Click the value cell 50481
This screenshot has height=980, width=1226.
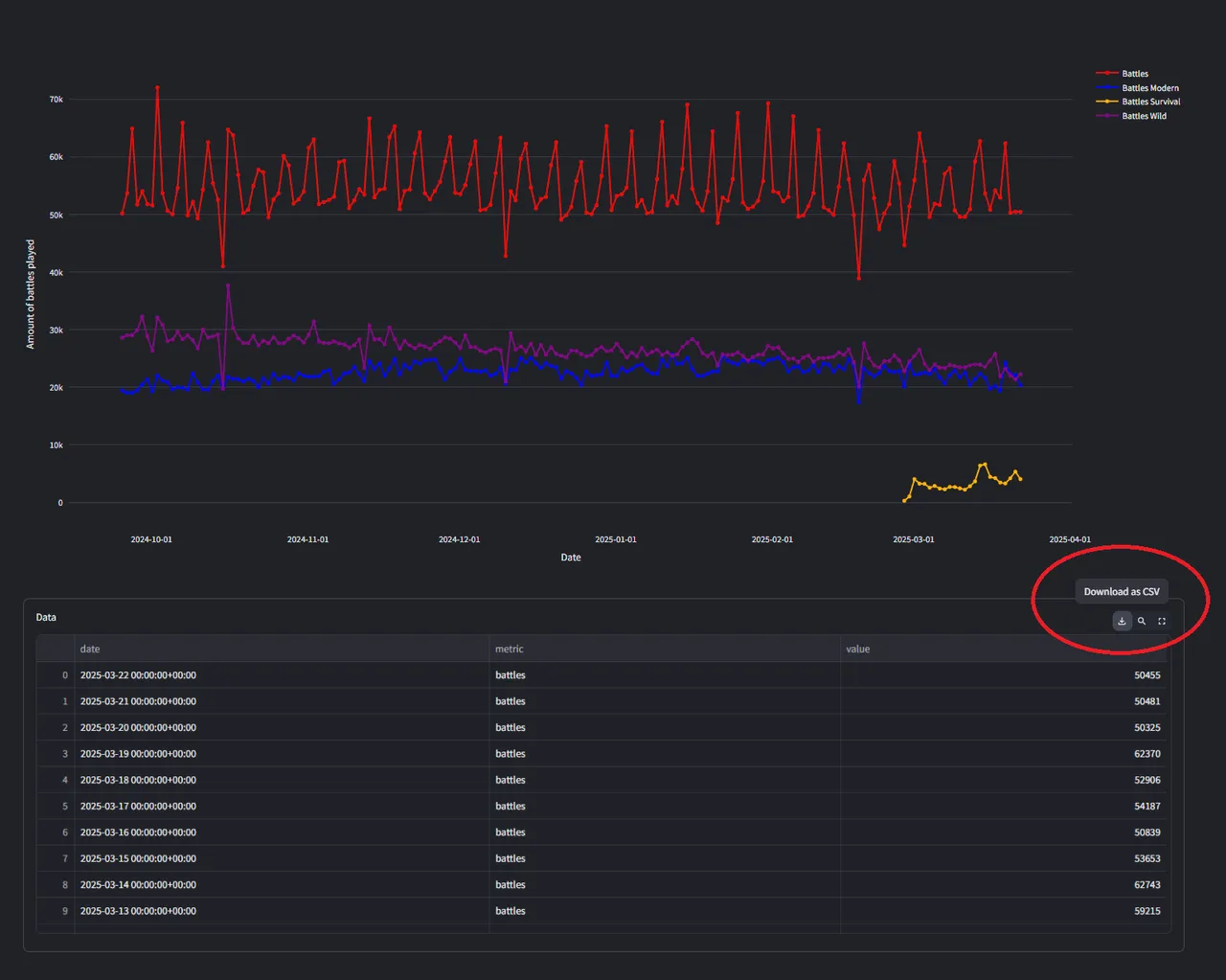pos(1004,701)
